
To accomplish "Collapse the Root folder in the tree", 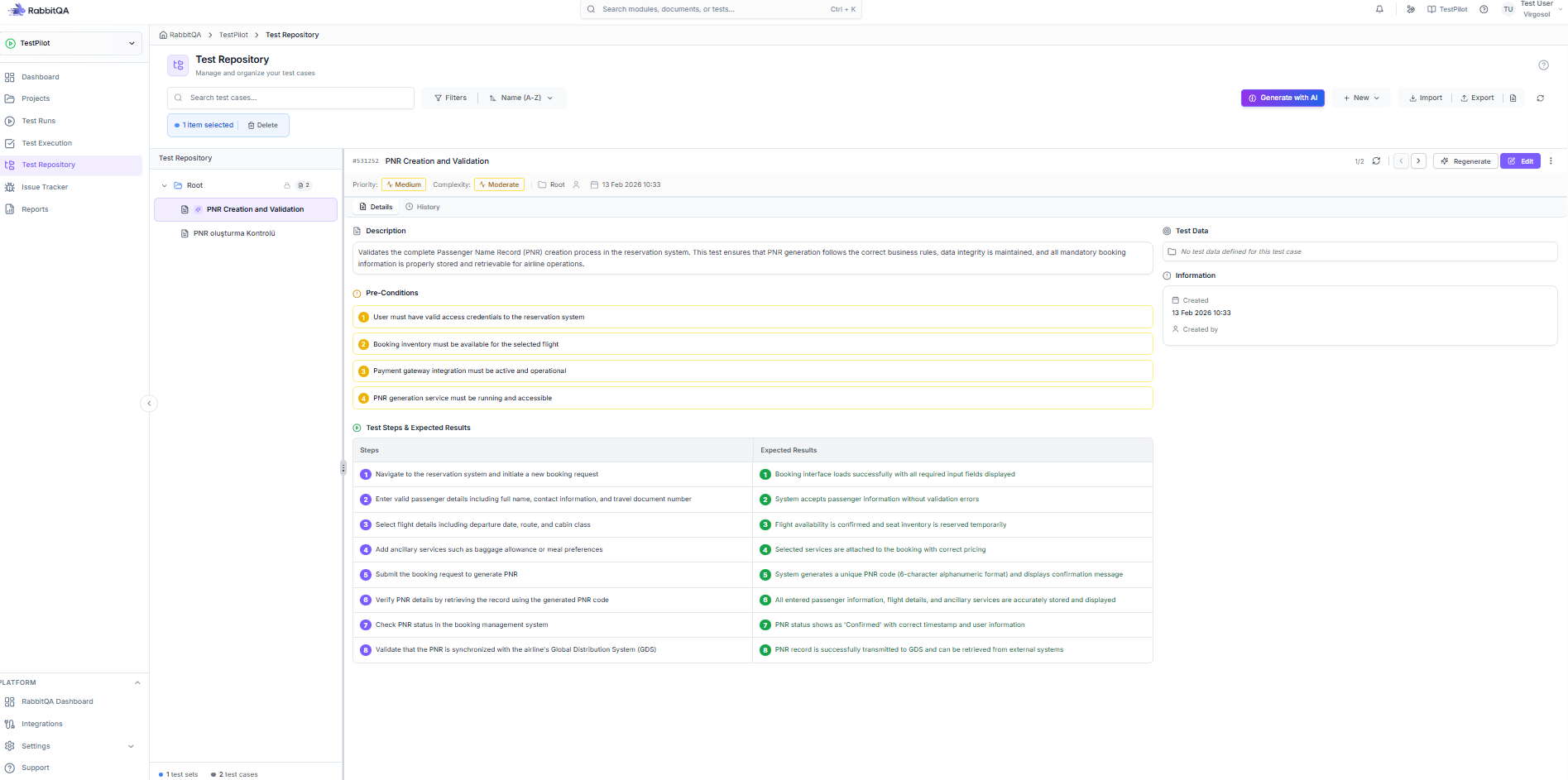I will pyautogui.click(x=165, y=185).
